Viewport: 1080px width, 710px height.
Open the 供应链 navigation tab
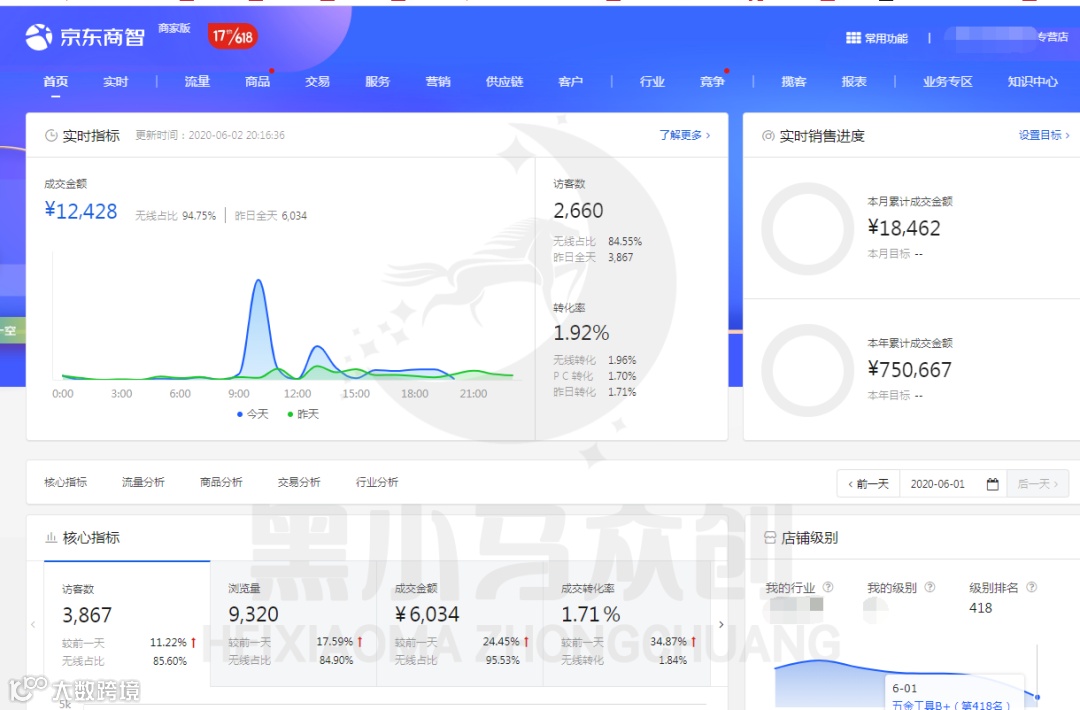[x=504, y=81]
